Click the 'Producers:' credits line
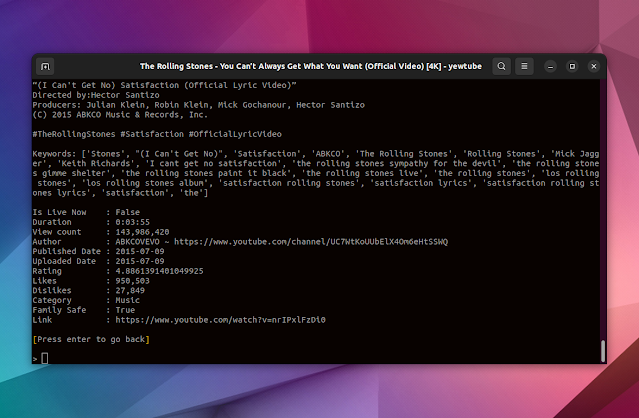The width and height of the screenshot is (639, 418). (198, 105)
